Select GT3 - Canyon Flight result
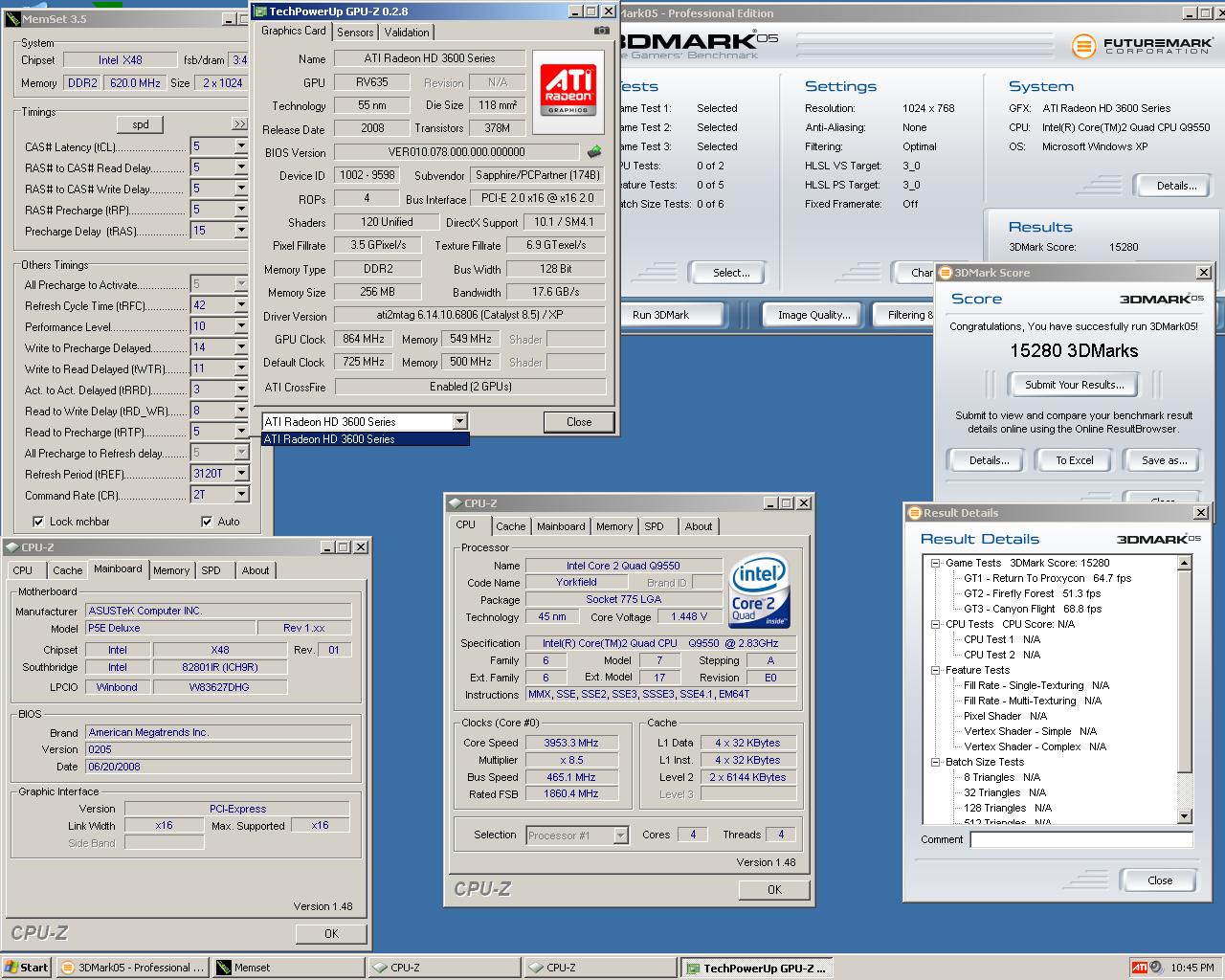The width and height of the screenshot is (1225, 980). click(x=1032, y=609)
